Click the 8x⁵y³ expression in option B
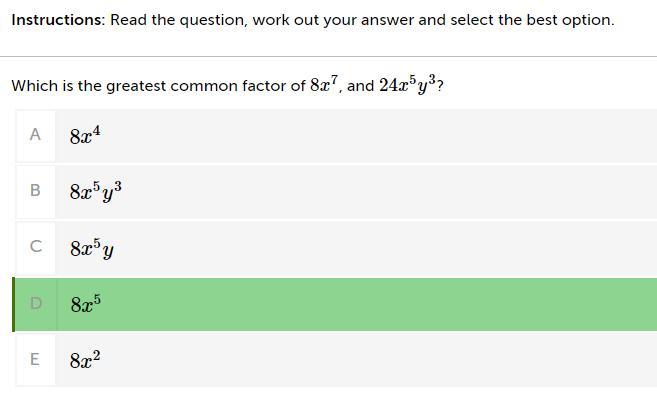 click(96, 192)
